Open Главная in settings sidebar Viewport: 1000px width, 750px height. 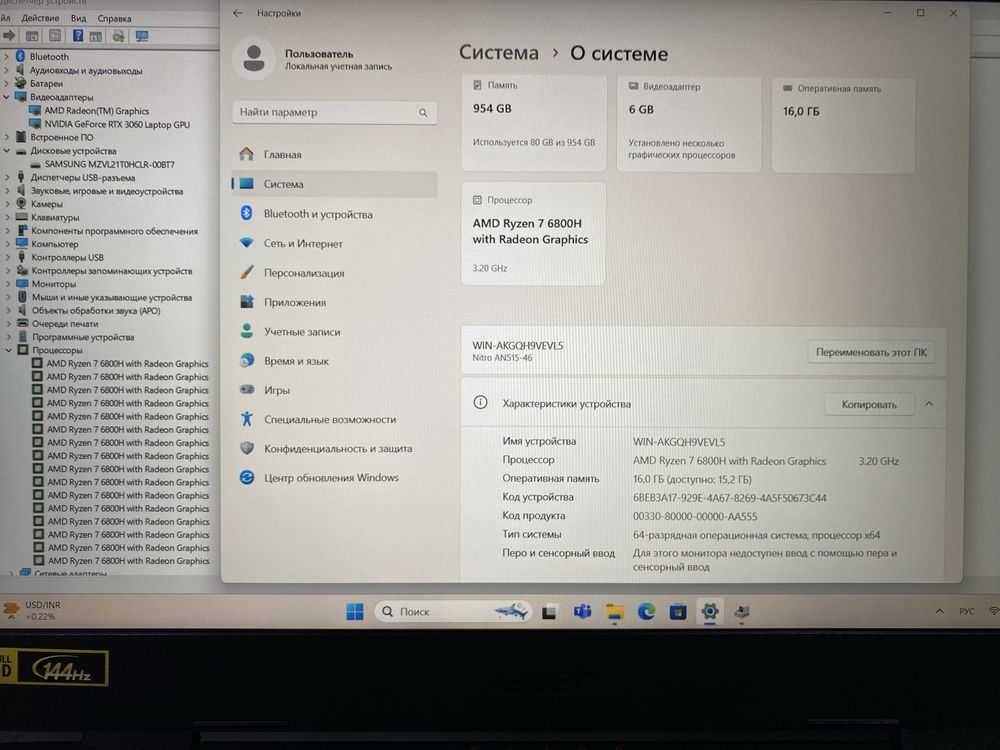coord(335,154)
